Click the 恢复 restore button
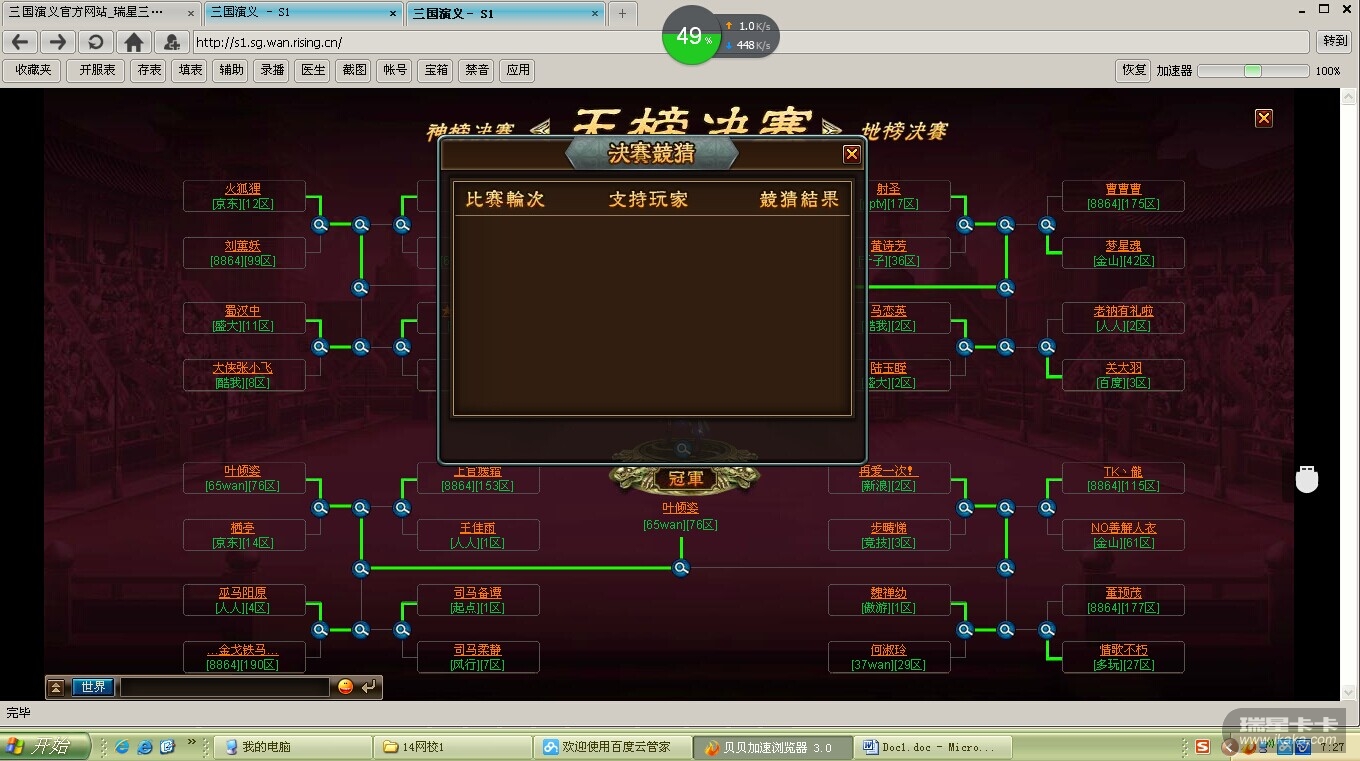Viewport: 1360px width, 761px height. (1134, 70)
